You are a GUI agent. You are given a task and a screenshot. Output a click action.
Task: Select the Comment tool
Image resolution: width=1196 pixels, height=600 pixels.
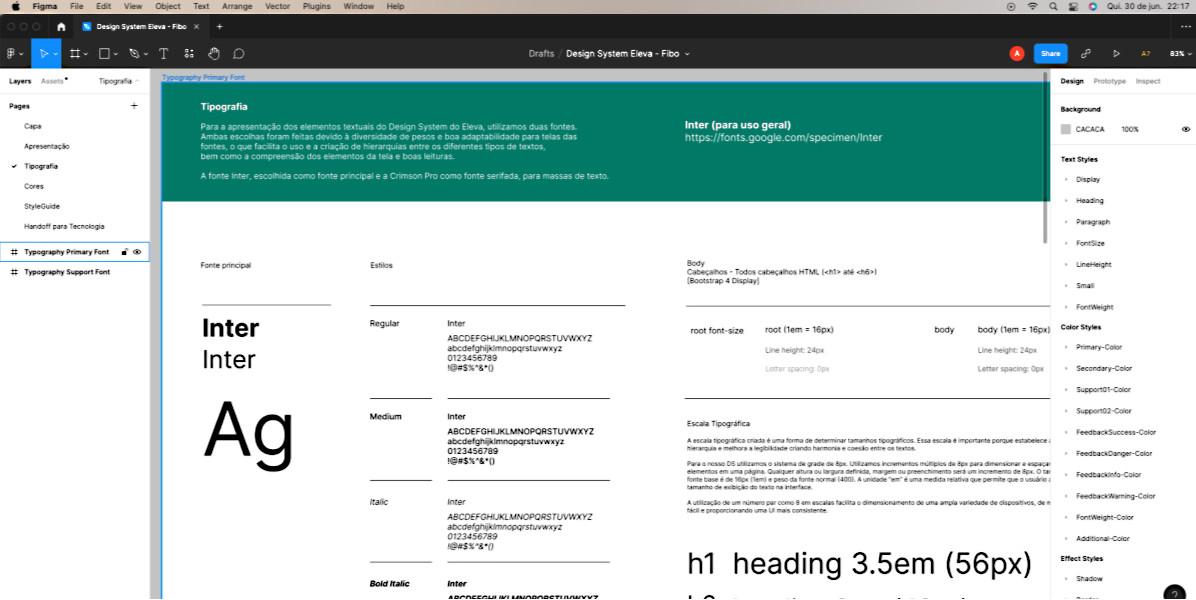click(239, 53)
